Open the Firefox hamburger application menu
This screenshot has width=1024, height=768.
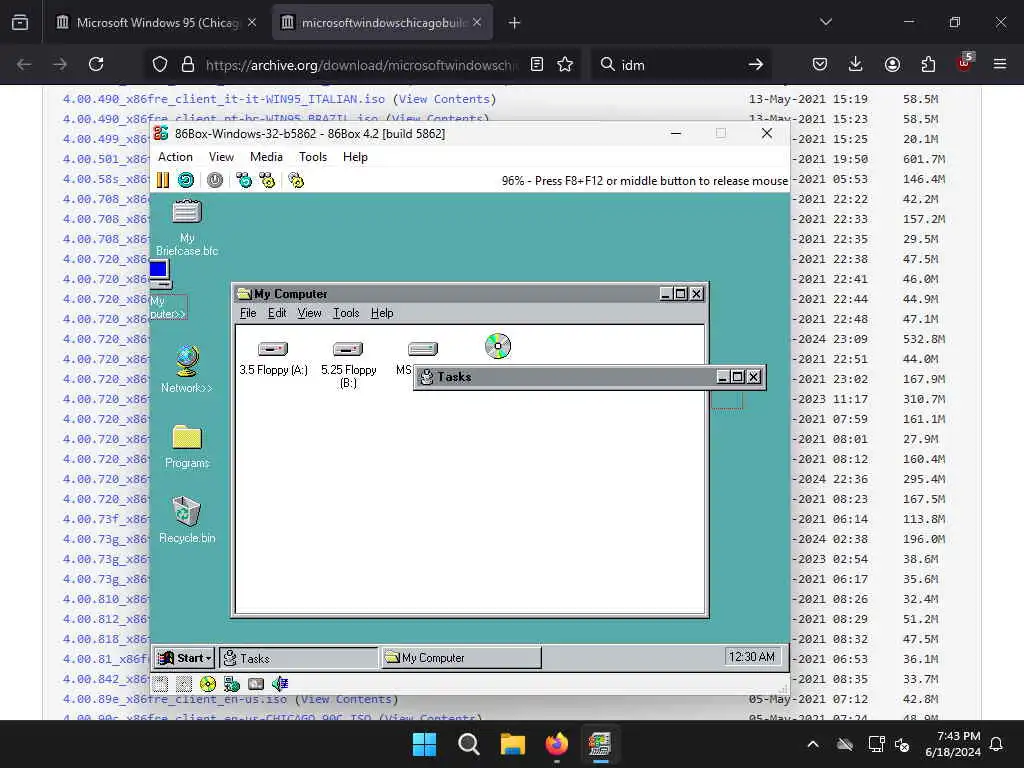click(x=1000, y=64)
